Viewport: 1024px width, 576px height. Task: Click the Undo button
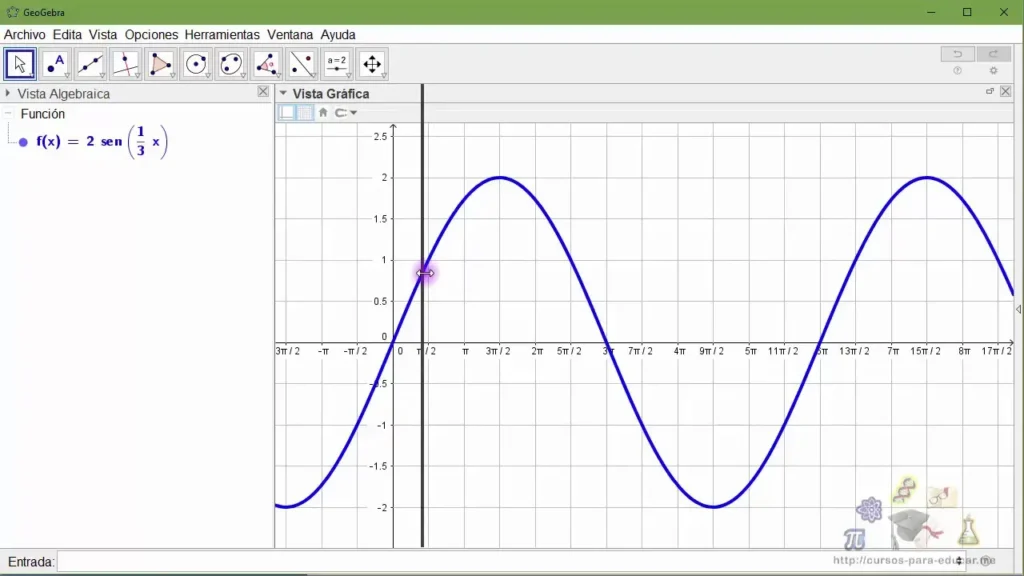coord(957,54)
